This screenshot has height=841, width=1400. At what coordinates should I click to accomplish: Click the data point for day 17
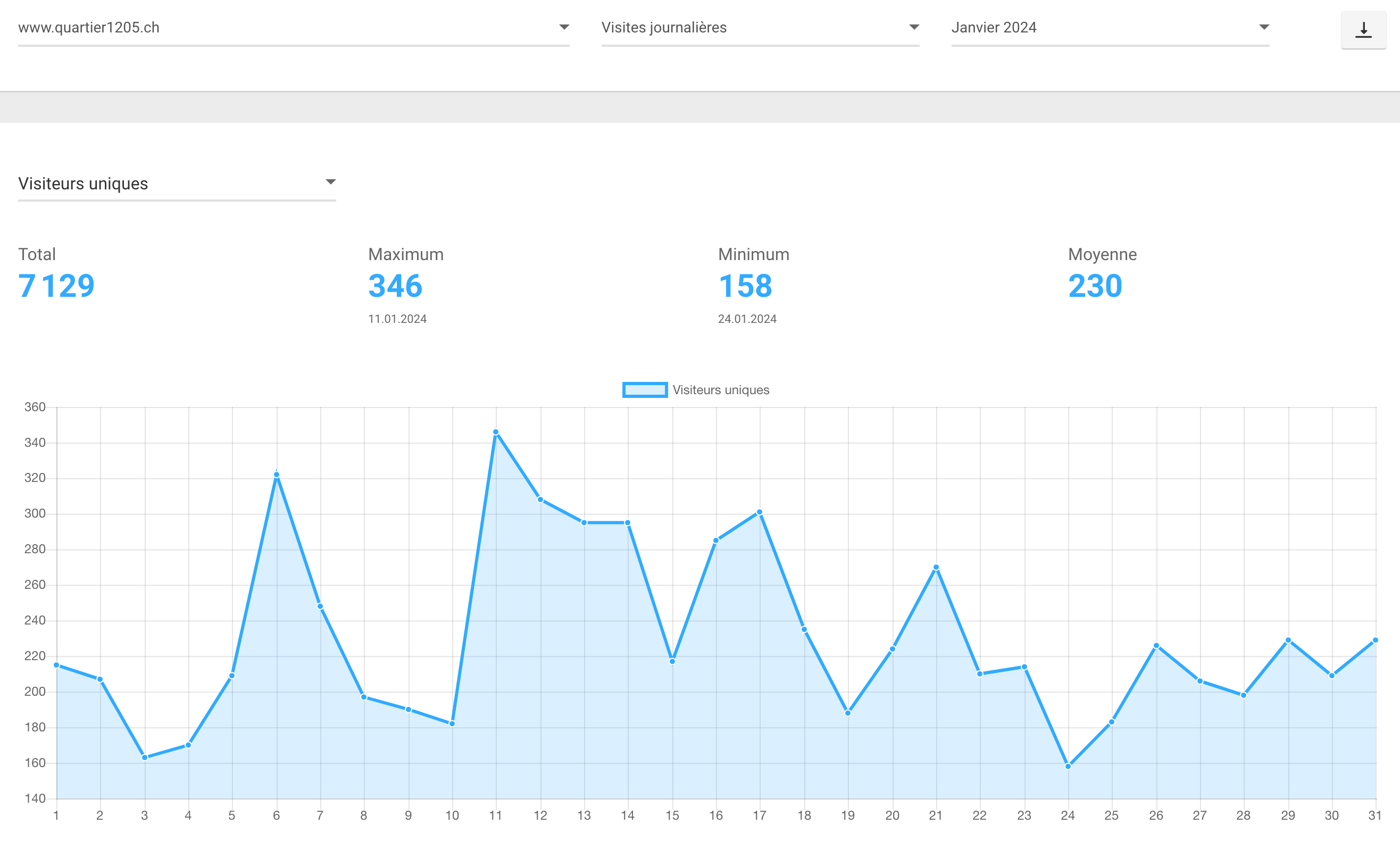pyautogui.click(x=760, y=512)
